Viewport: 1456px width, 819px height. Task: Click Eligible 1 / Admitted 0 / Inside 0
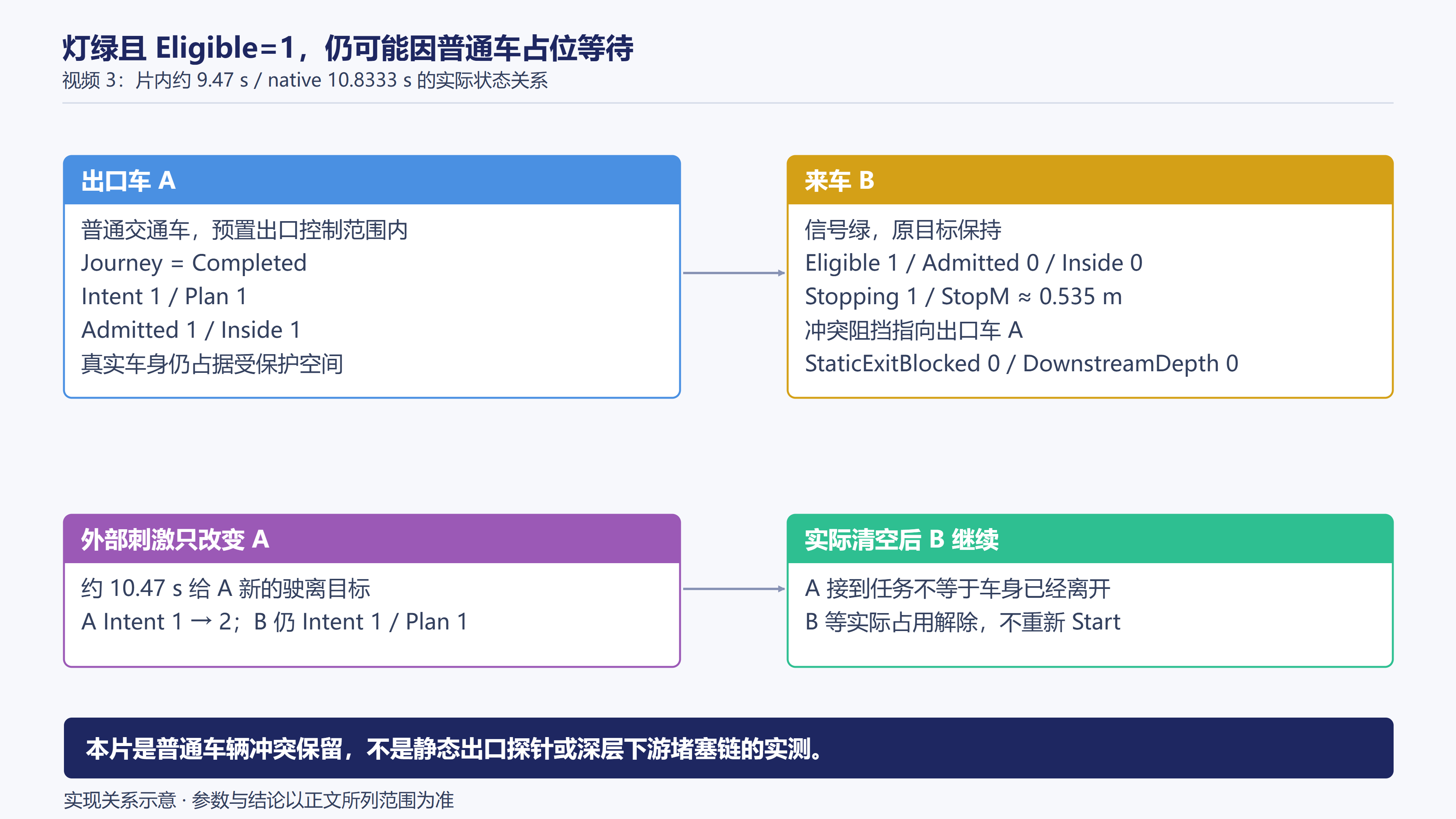(973, 263)
